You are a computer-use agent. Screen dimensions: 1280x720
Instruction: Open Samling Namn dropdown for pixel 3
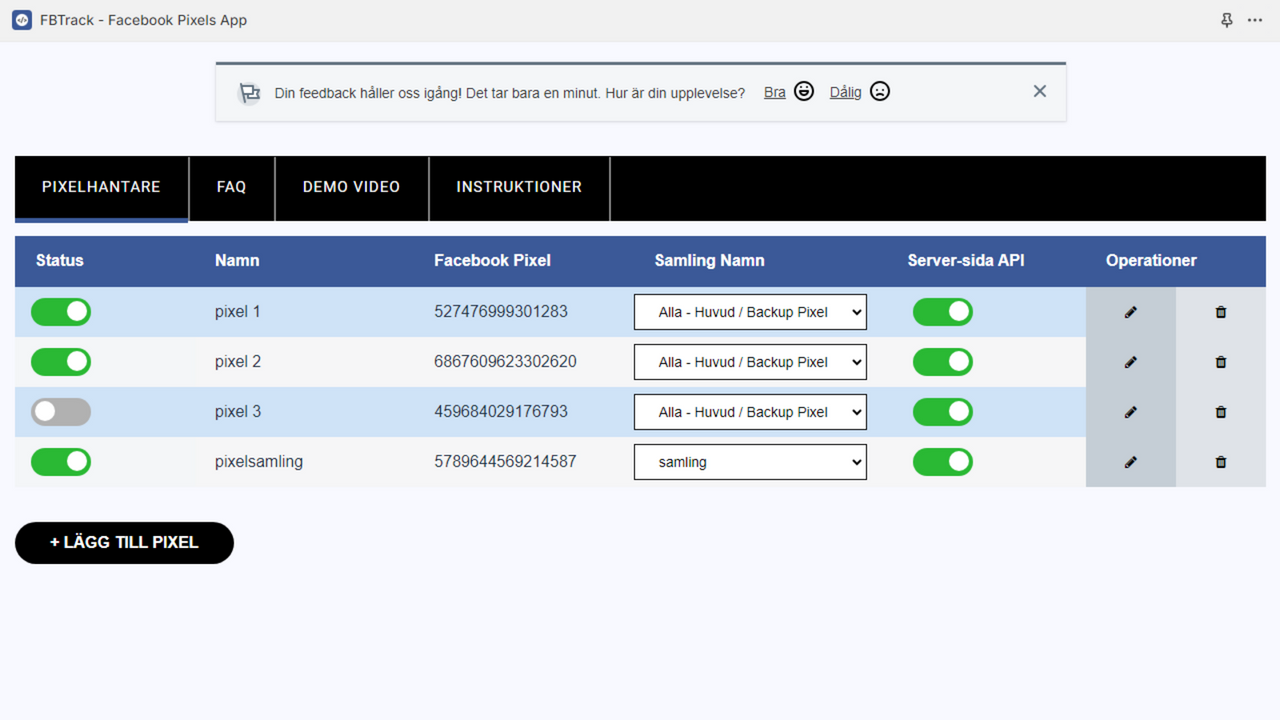point(750,412)
